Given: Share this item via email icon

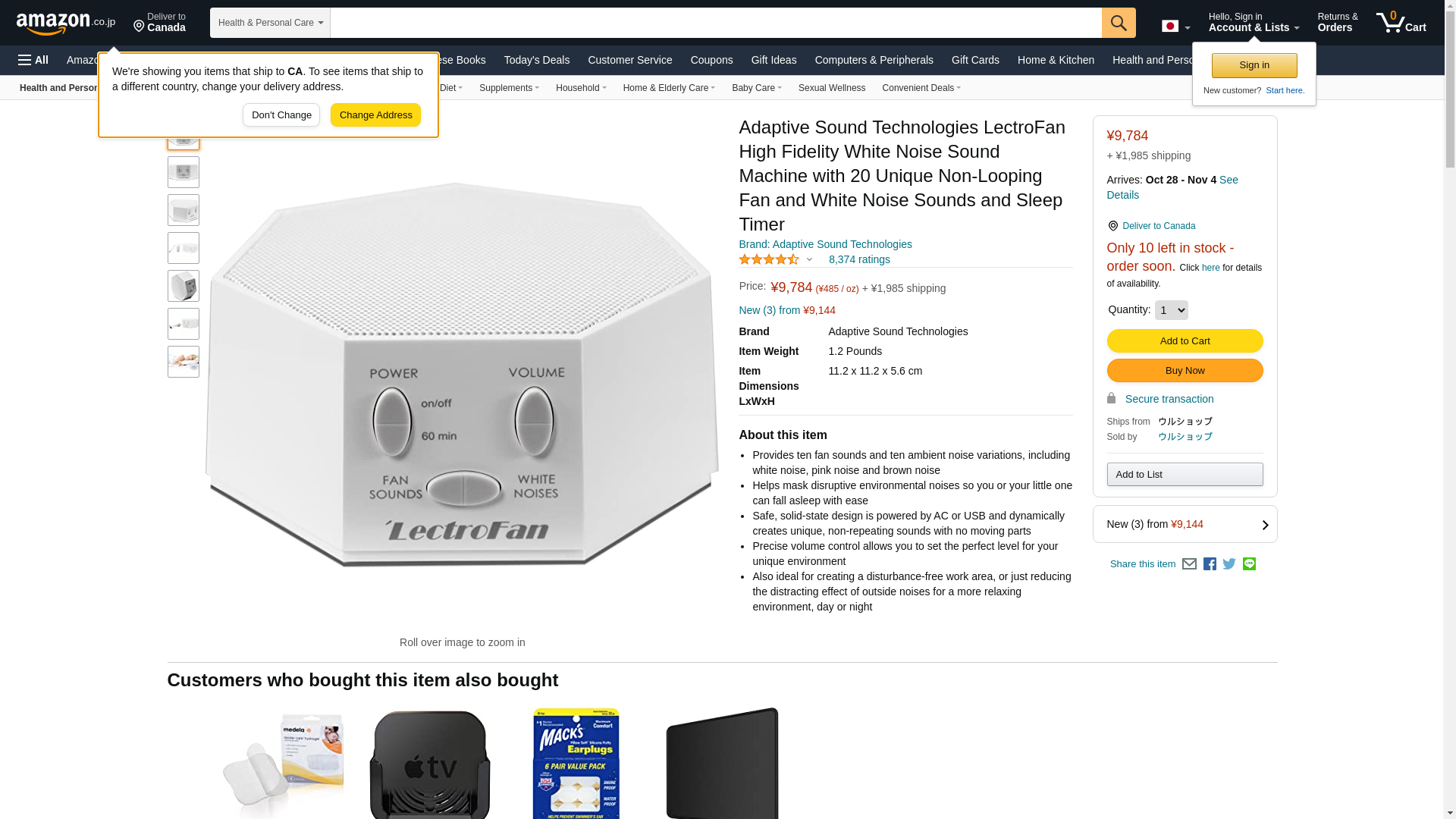Looking at the screenshot, I should 1189,564.
